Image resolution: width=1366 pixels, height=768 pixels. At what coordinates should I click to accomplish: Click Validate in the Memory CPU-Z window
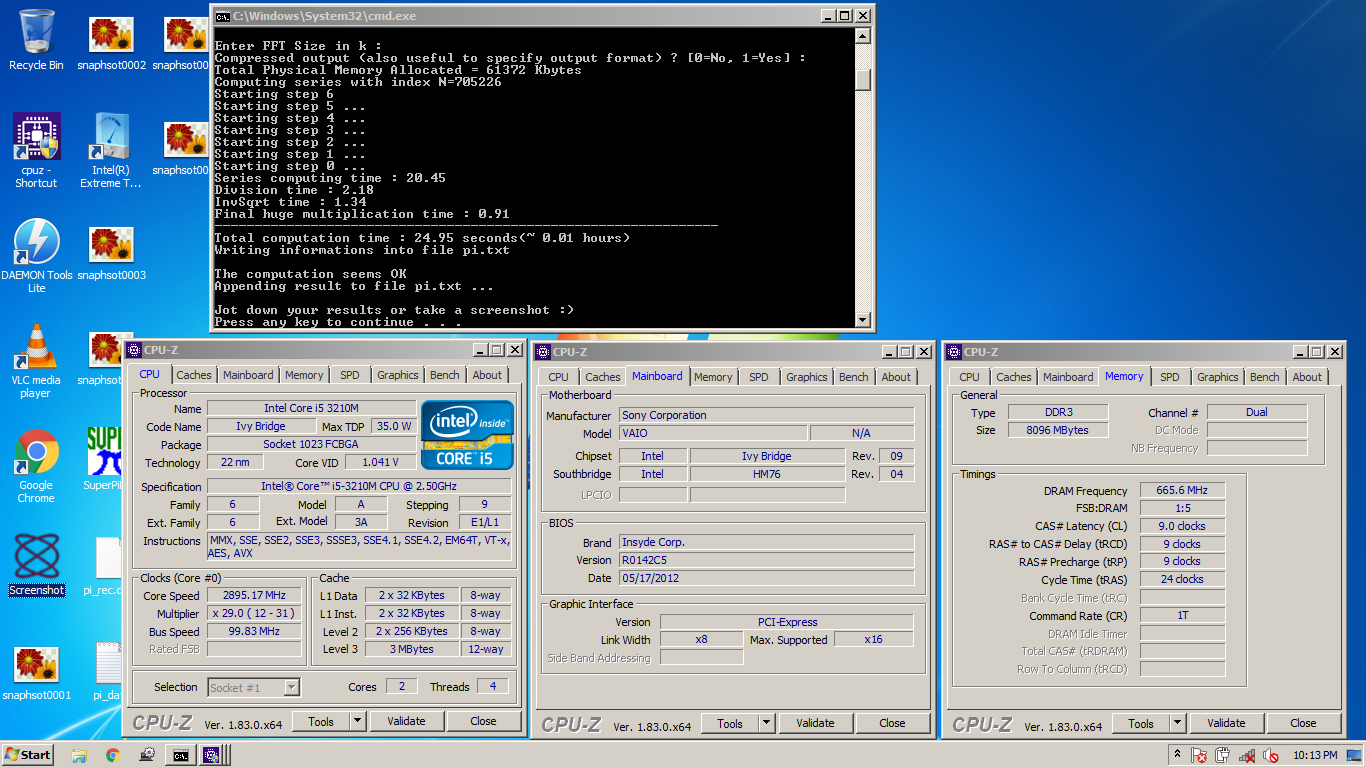(x=1226, y=723)
